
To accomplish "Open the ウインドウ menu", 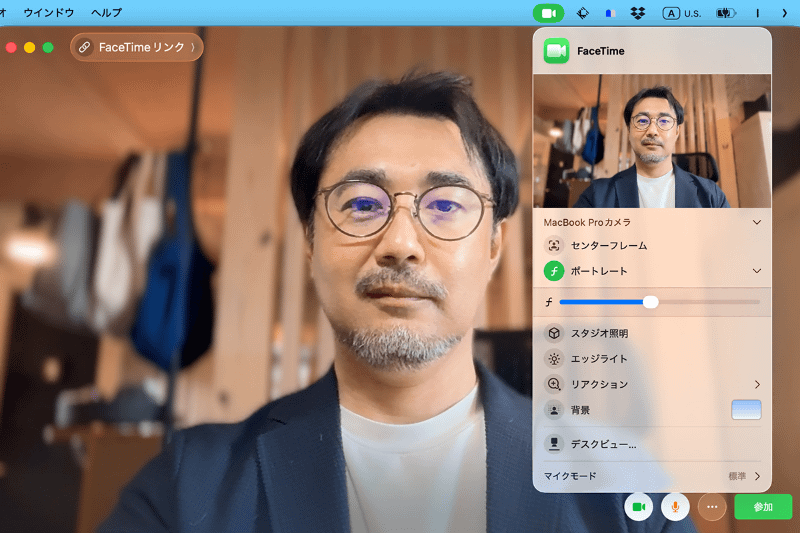I will [x=49, y=13].
